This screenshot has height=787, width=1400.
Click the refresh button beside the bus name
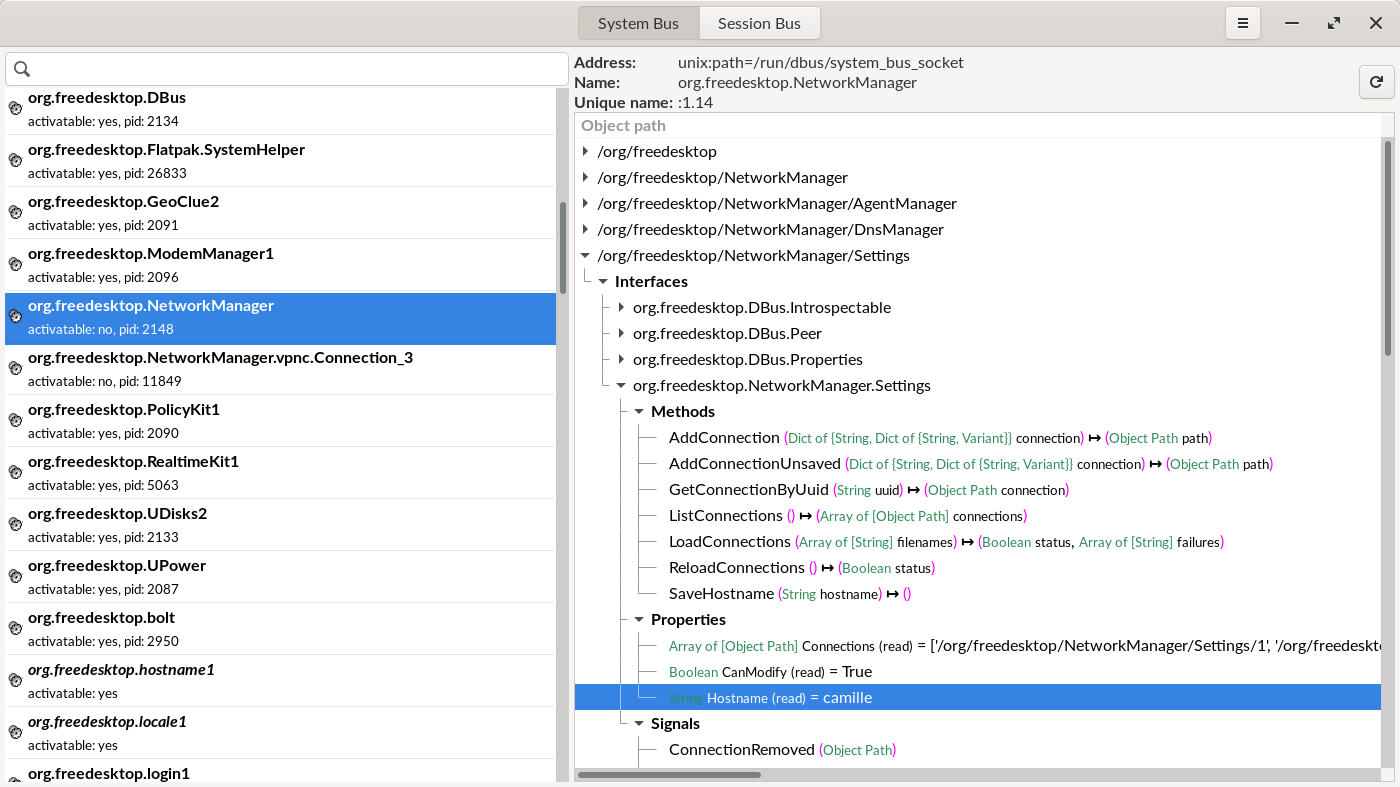point(1376,82)
